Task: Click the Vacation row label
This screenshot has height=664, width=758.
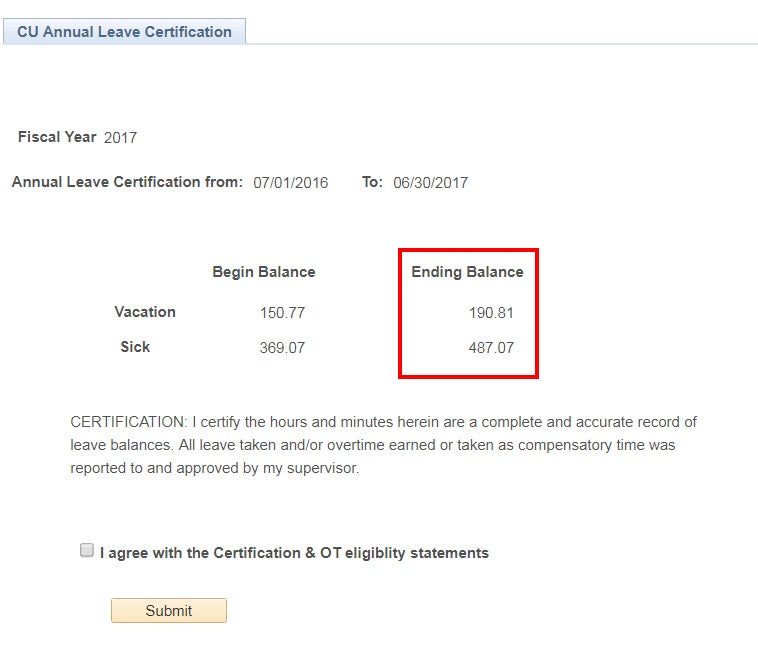Action: [145, 312]
